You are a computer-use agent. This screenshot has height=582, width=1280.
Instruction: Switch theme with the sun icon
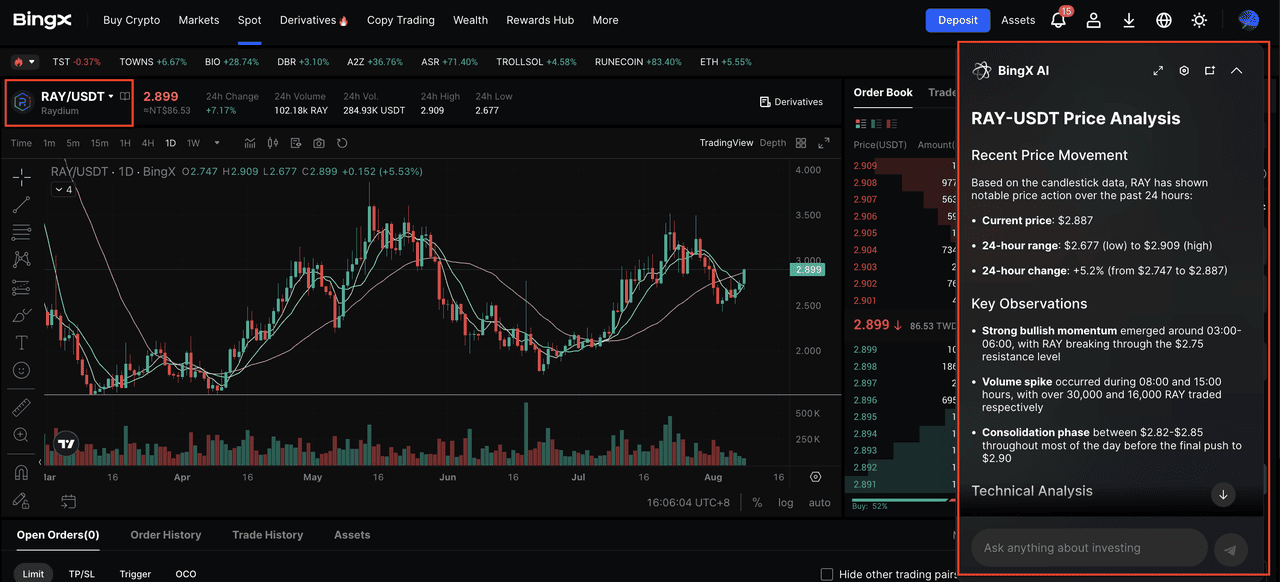[1199, 20]
